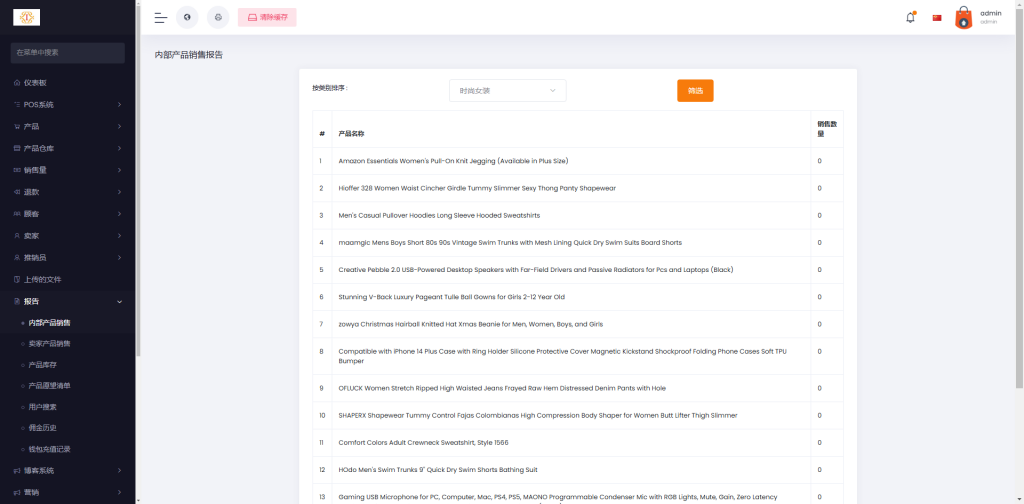Open 卖家产品销售 report
The width and height of the screenshot is (1024, 504).
pyautogui.click(x=50, y=344)
